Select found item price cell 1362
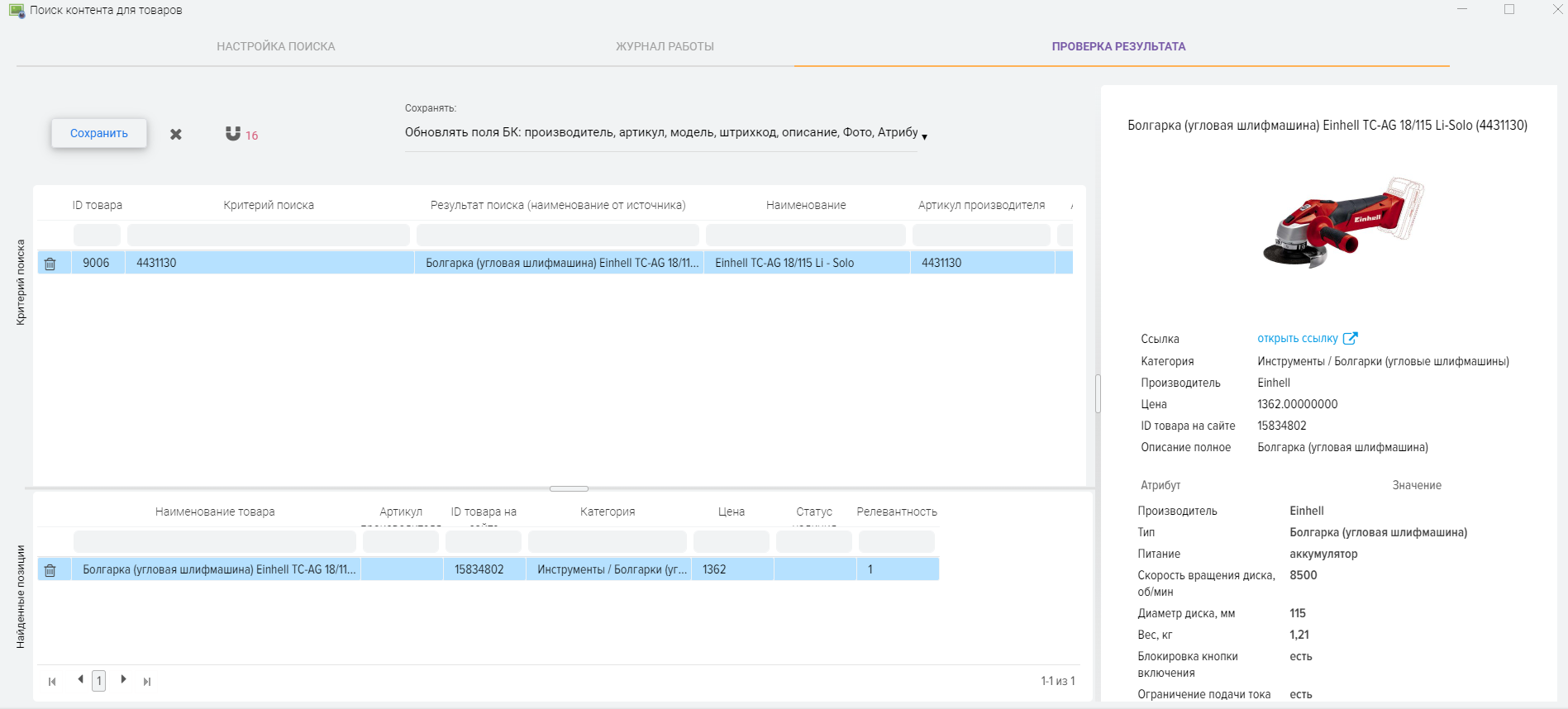Screen dimensions: 1568x709 (732, 569)
